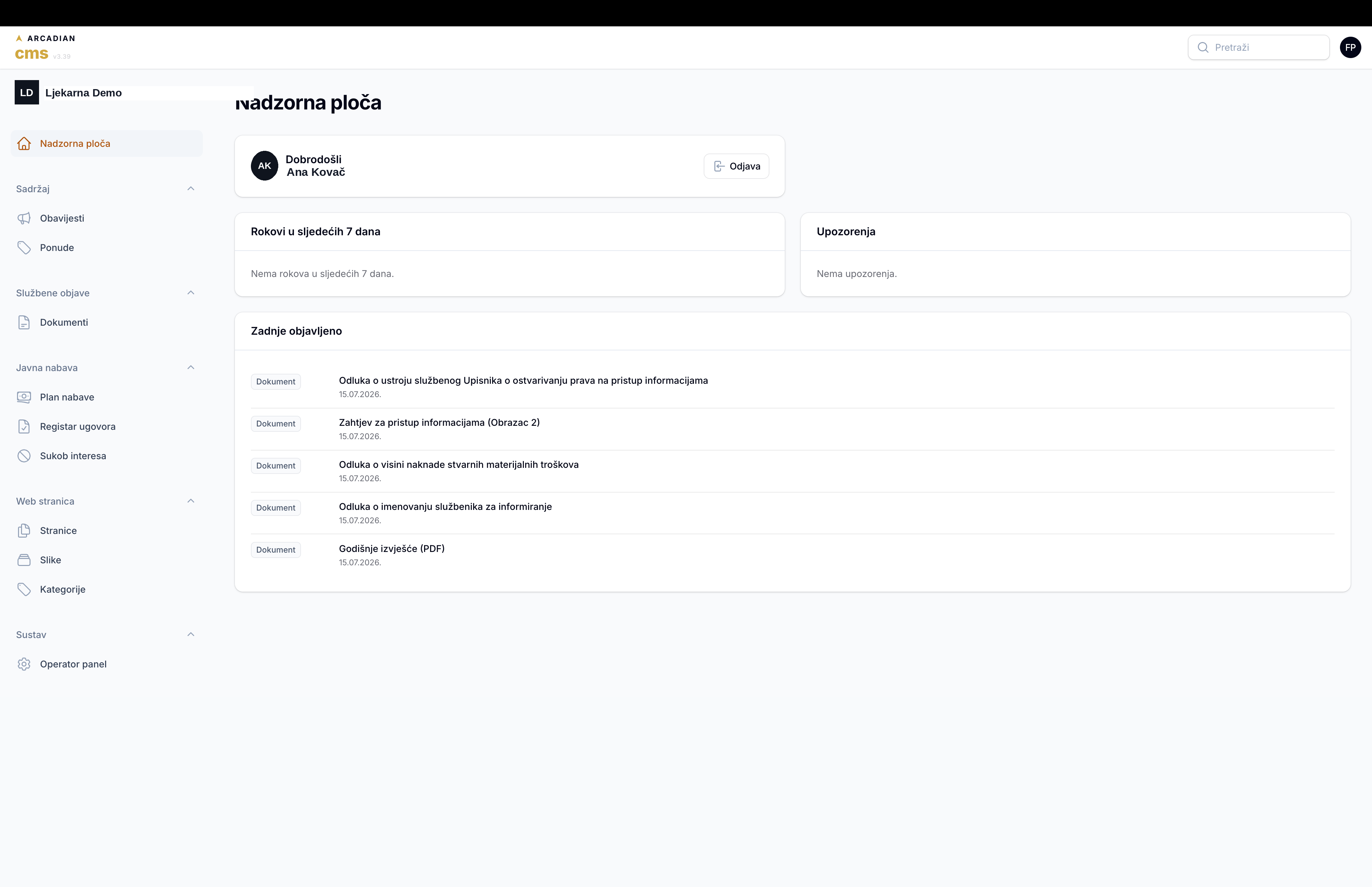
Task: Click the Registar ugovora checked-document icon
Action: tap(24, 427)
